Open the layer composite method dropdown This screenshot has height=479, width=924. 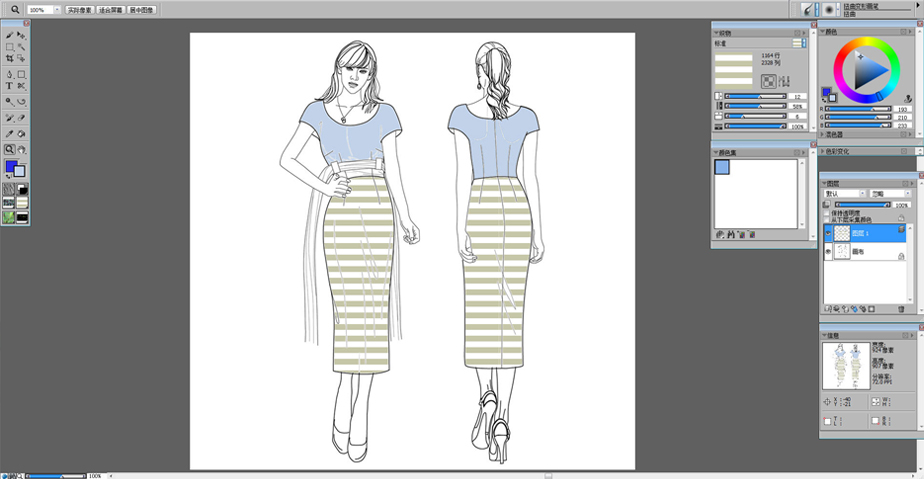coord(844,193)
